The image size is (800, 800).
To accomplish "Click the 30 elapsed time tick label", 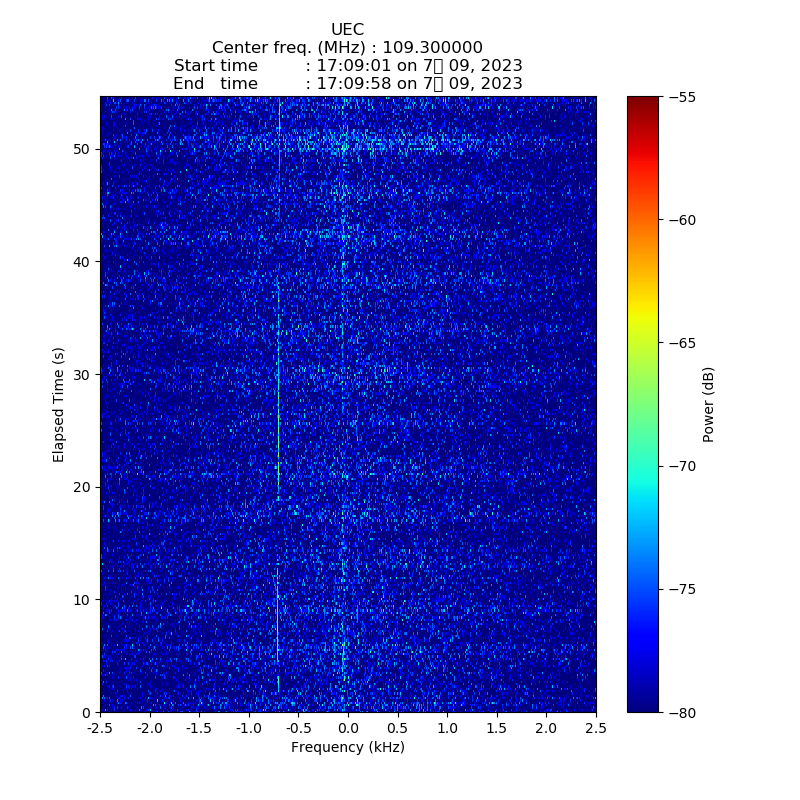I will click(82, 375).
